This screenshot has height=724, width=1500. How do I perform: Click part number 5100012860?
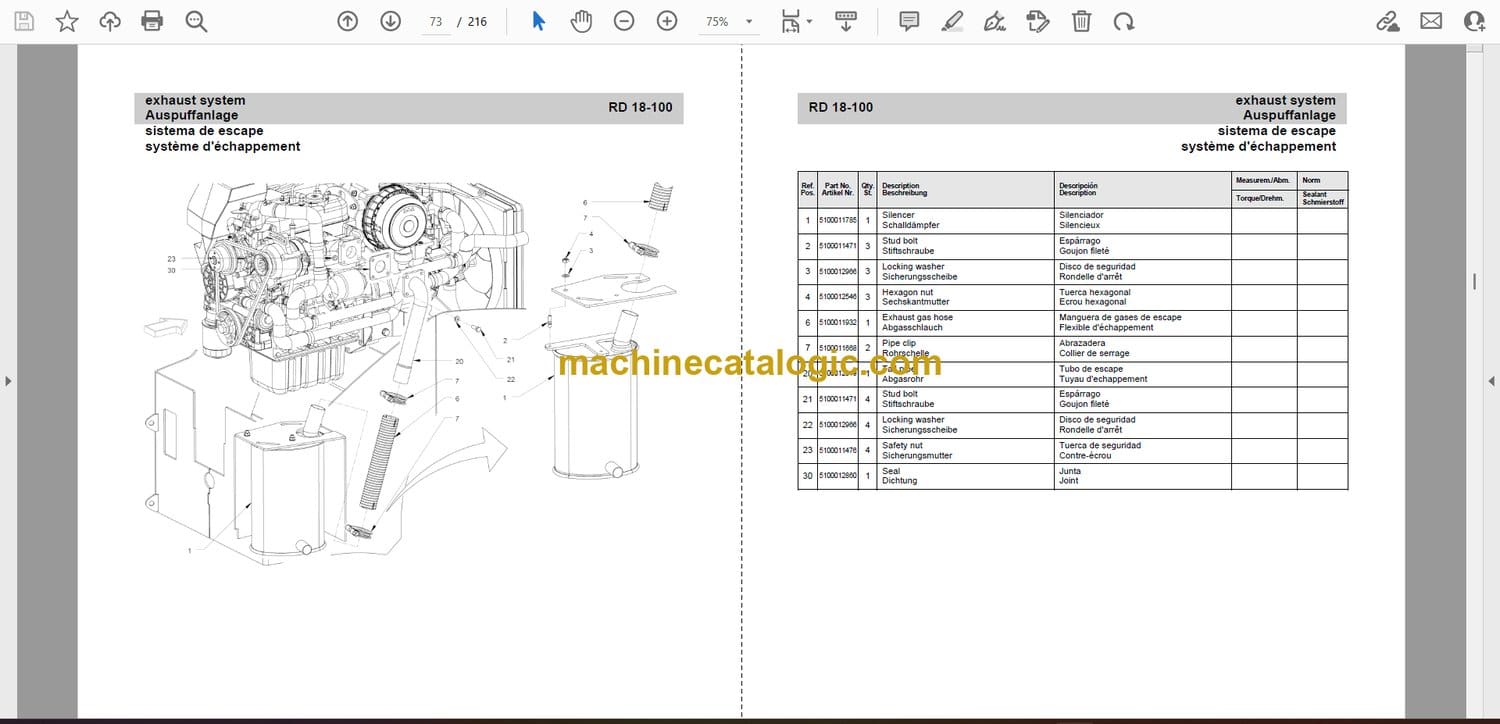(x=838, y=476)
